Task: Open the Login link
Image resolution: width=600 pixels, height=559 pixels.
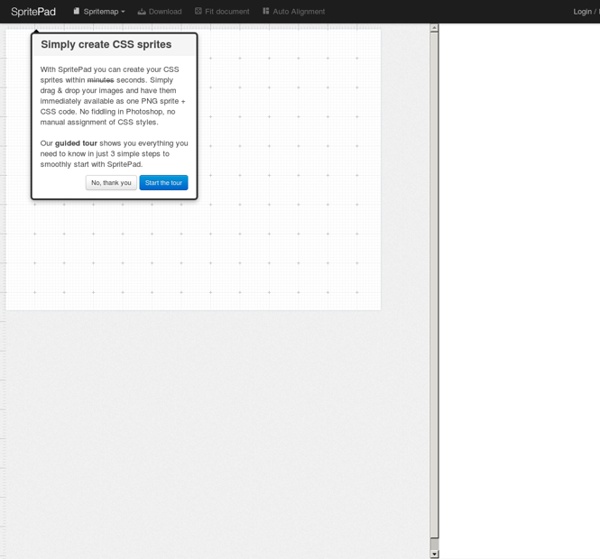Action: 582,11
